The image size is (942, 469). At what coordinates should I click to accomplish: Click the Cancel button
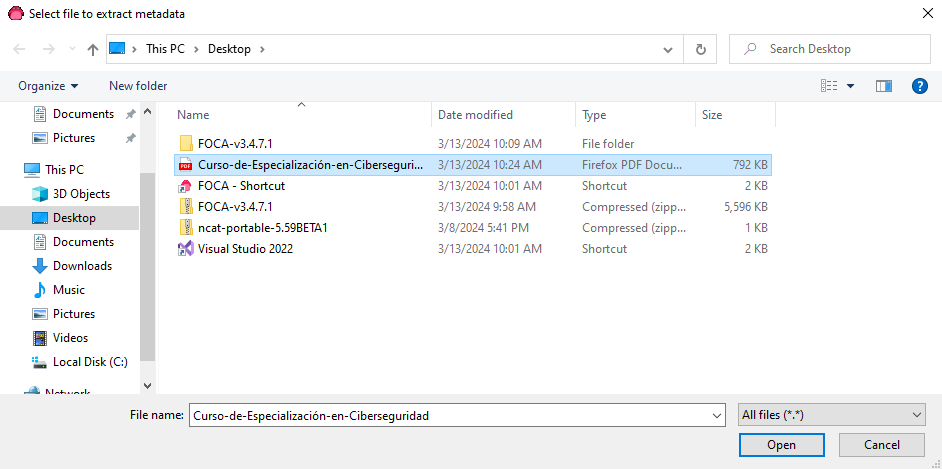[881, 445]
